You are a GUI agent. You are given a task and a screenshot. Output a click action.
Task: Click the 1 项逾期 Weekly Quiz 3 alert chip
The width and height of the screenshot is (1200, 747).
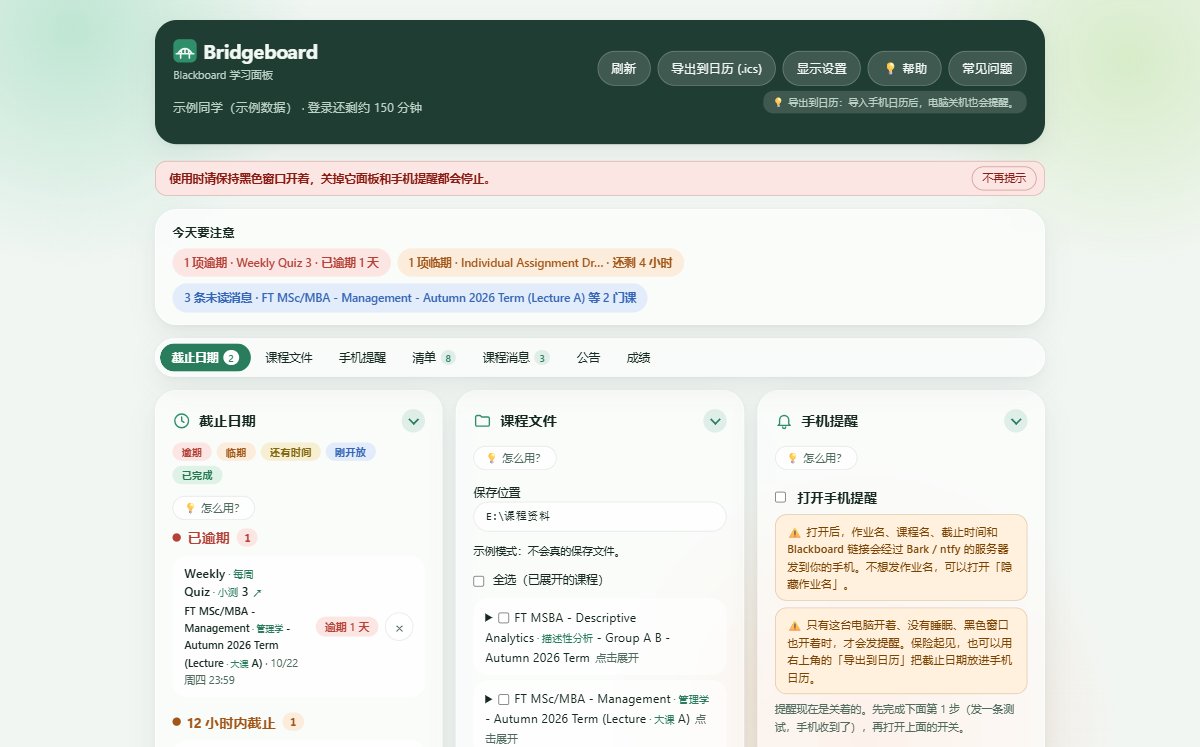click(281, 263)
